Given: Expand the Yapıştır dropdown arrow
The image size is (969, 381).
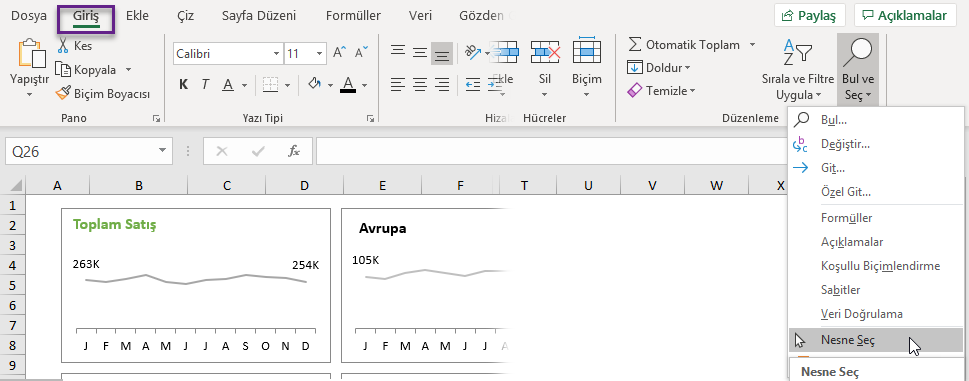Looking at the screenshot, I should click(30, 94).
